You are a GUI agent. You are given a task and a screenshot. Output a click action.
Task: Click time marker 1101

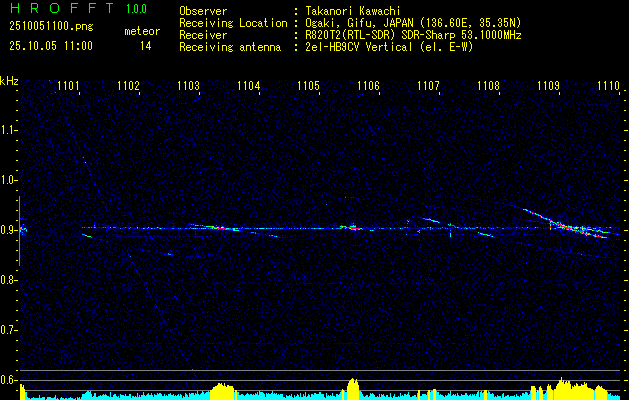68,86
